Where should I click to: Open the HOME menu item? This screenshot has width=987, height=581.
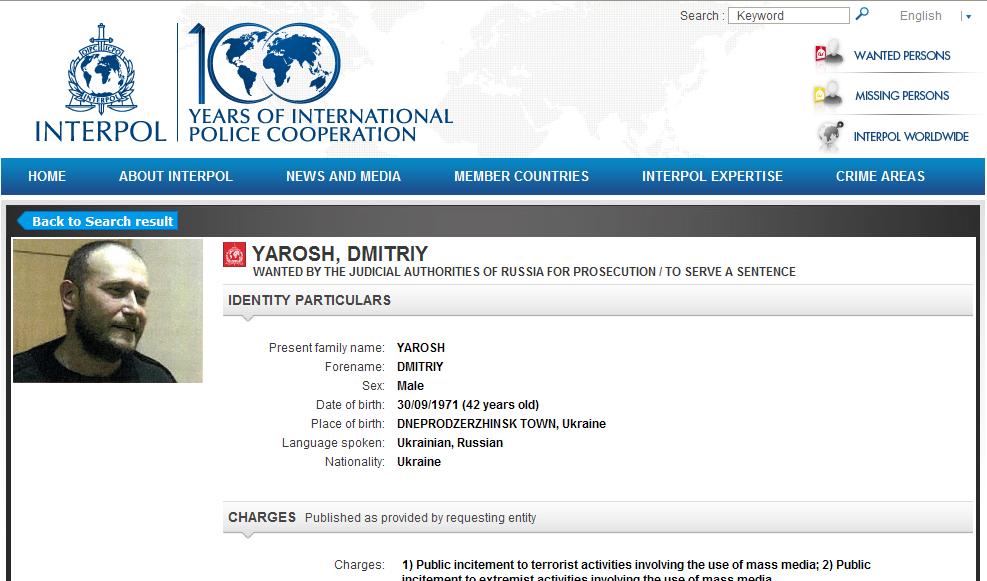point(47,176)
